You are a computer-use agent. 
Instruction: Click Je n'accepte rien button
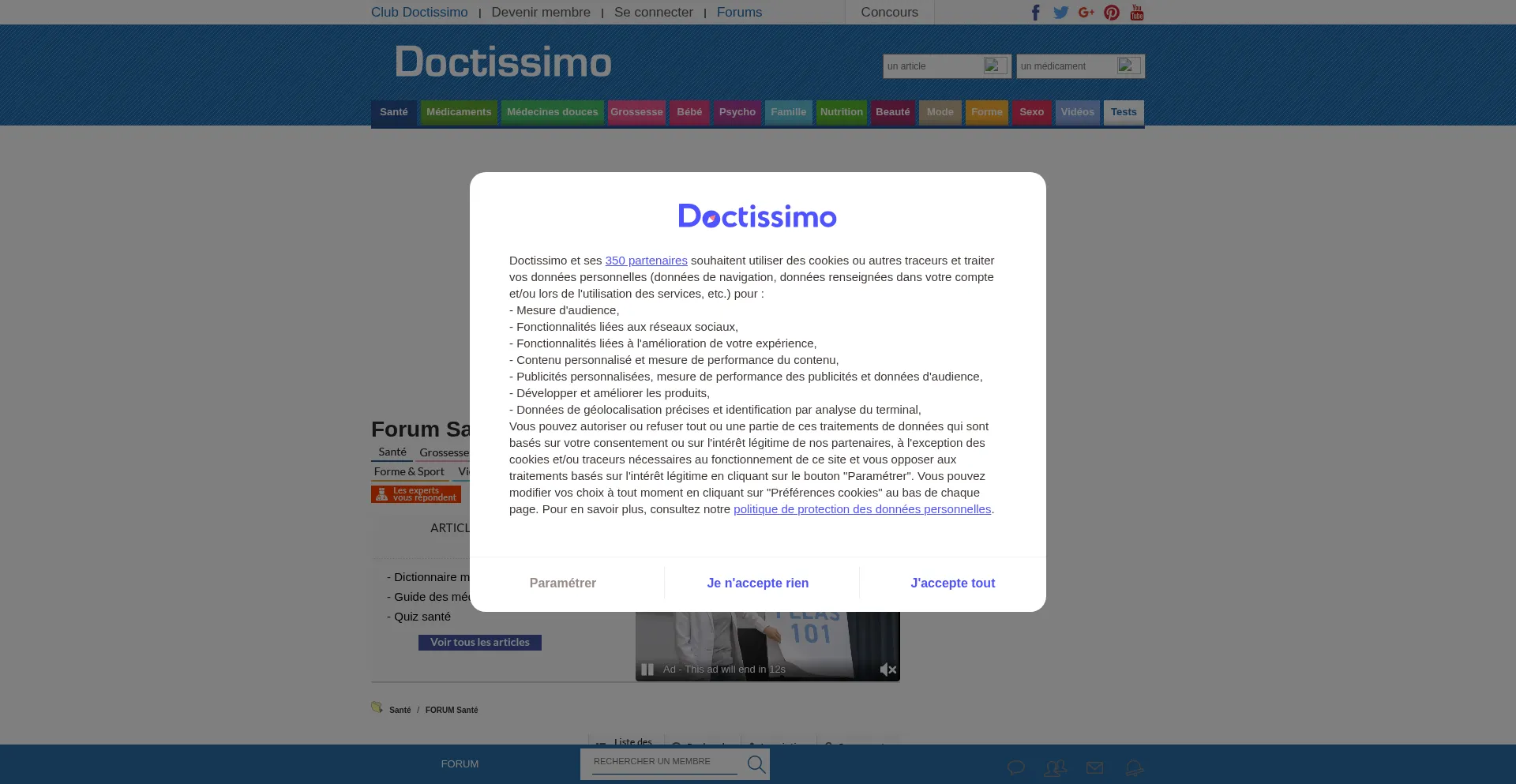pos(758,583)
